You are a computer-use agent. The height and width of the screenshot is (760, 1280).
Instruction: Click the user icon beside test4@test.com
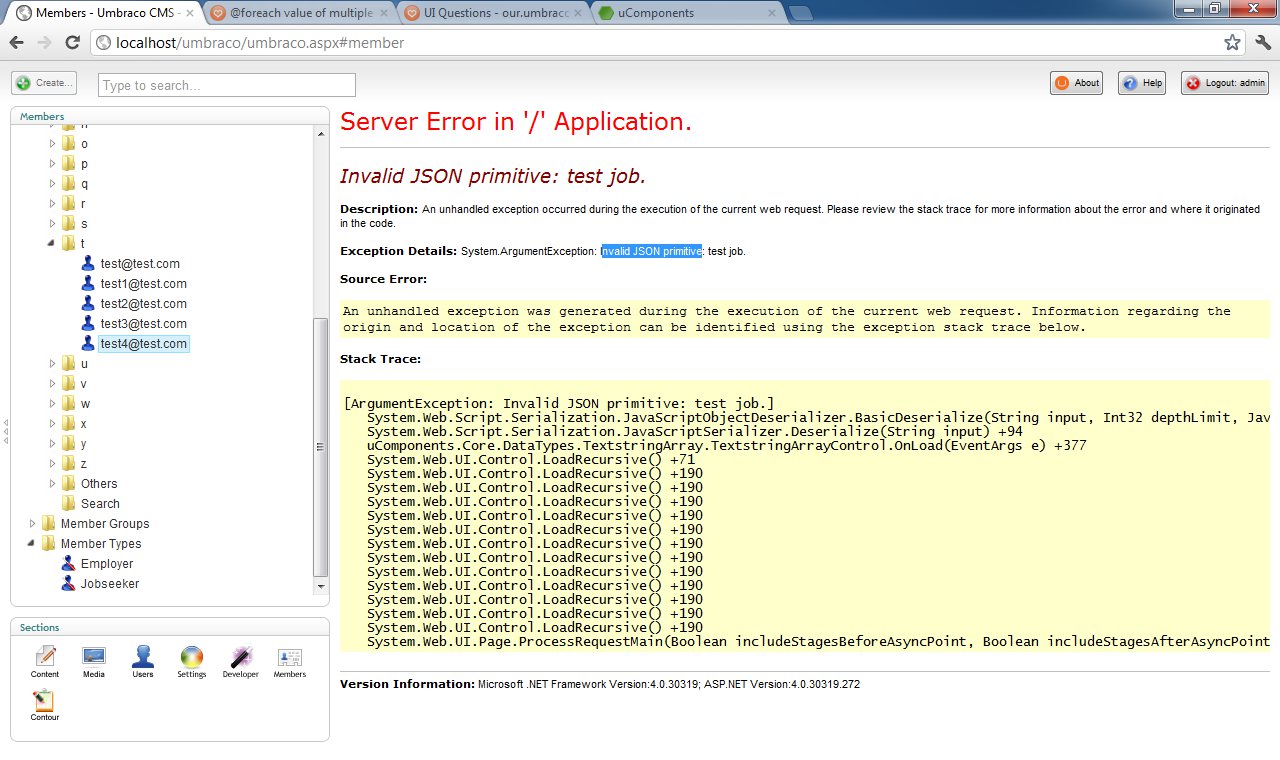pos(88,344)
